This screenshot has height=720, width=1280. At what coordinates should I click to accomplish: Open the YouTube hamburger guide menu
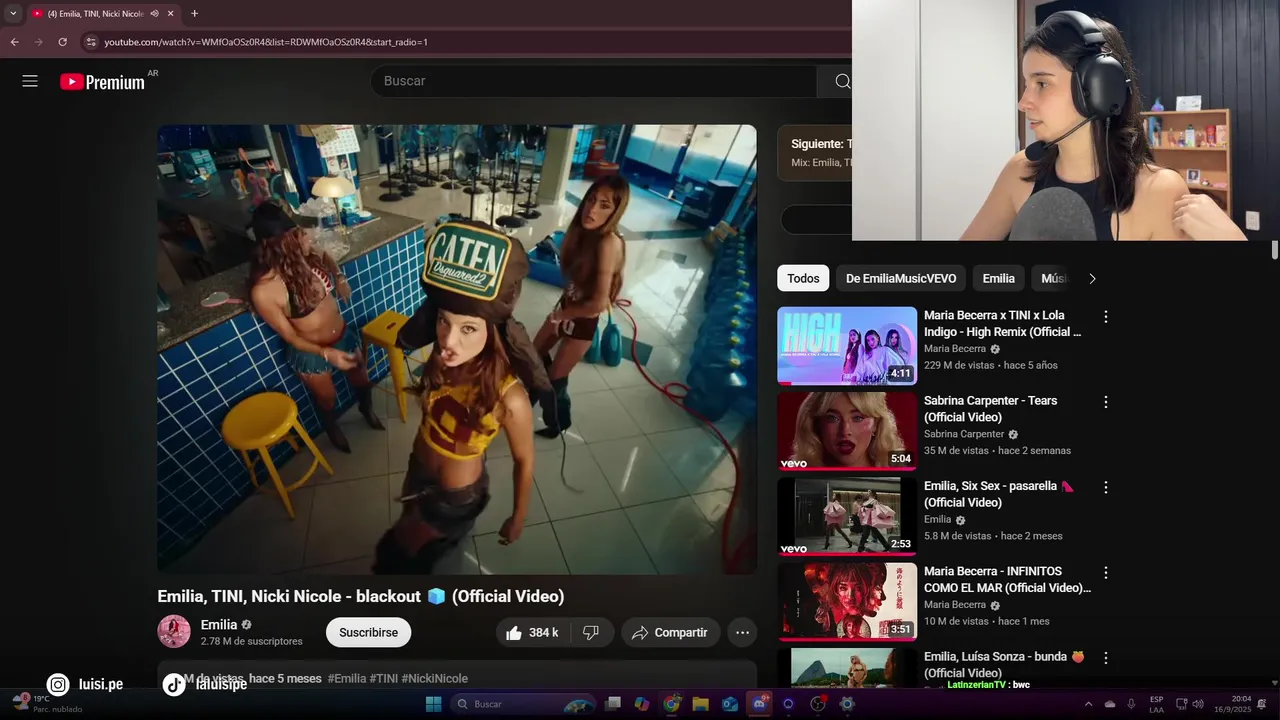click(x=30, y=81)
